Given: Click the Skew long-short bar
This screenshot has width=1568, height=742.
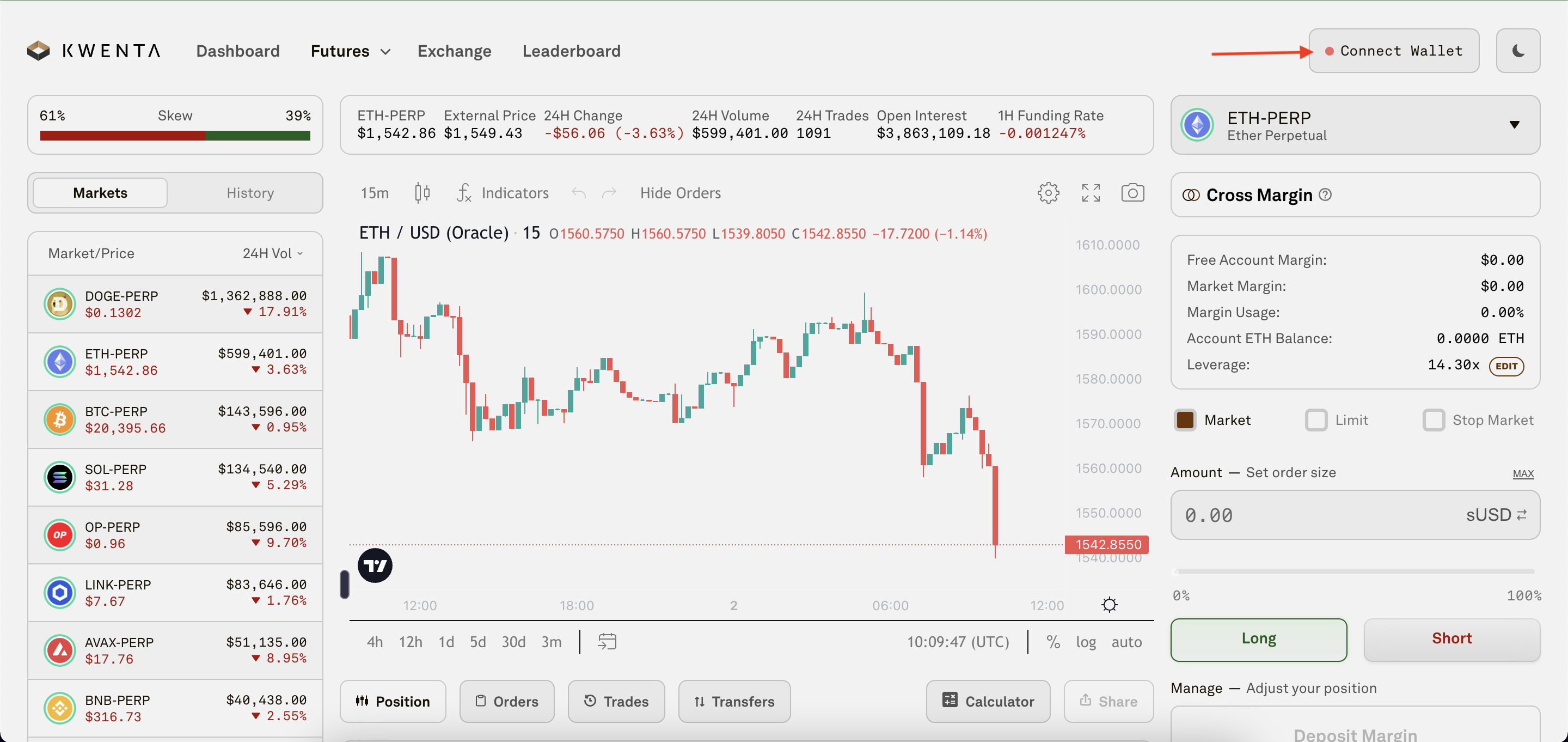Looking at the screenshot, I should (175, 136).
